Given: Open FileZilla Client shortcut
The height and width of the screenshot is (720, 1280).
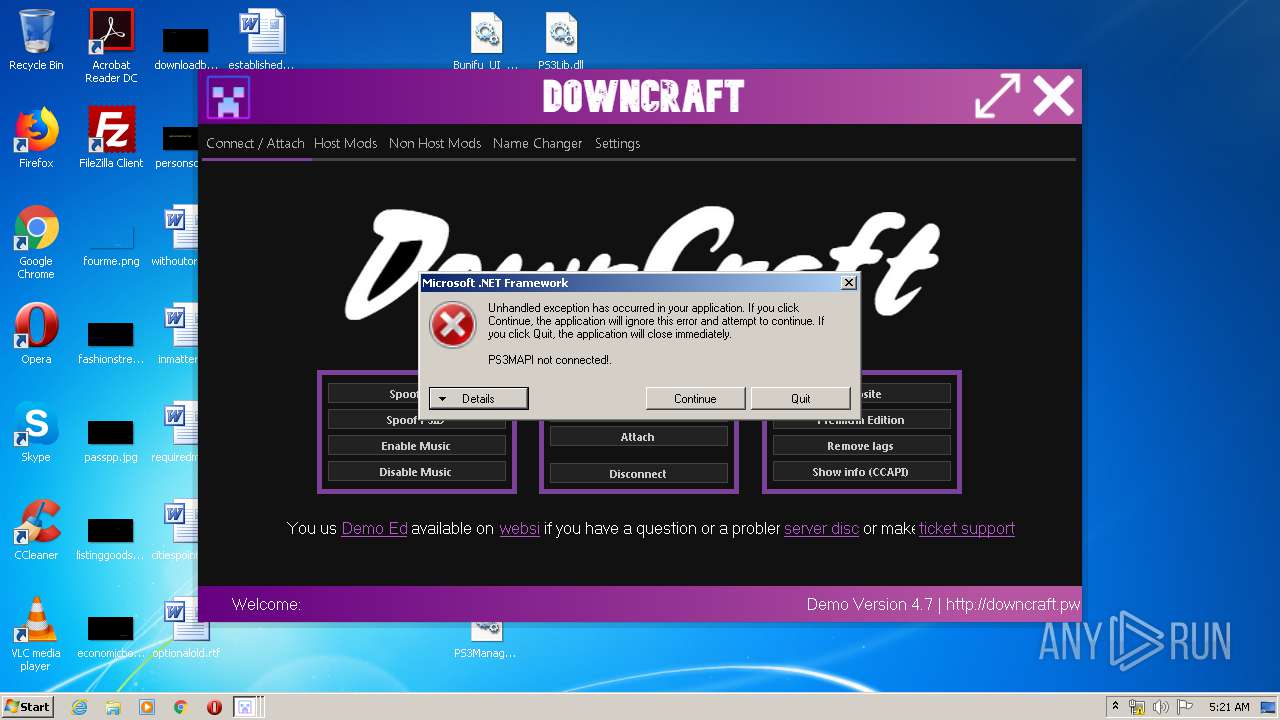Looking at the screenshot, I should click(111, 138).
